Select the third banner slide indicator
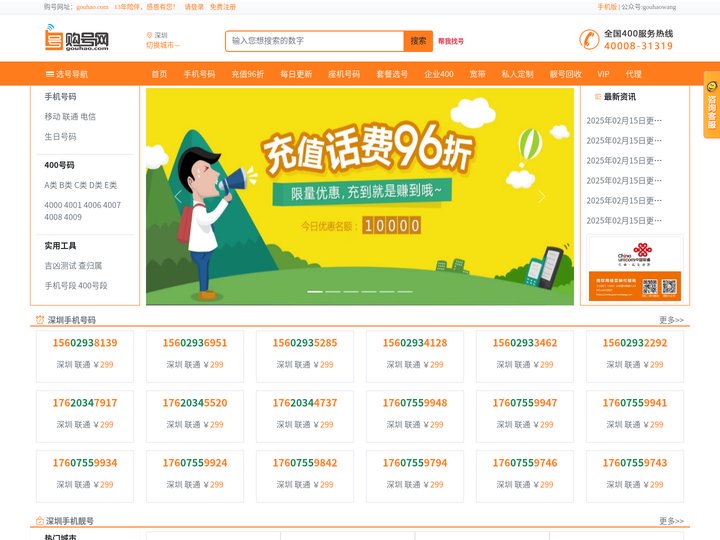This screenshot has height=540, width=720. (351, 292)
